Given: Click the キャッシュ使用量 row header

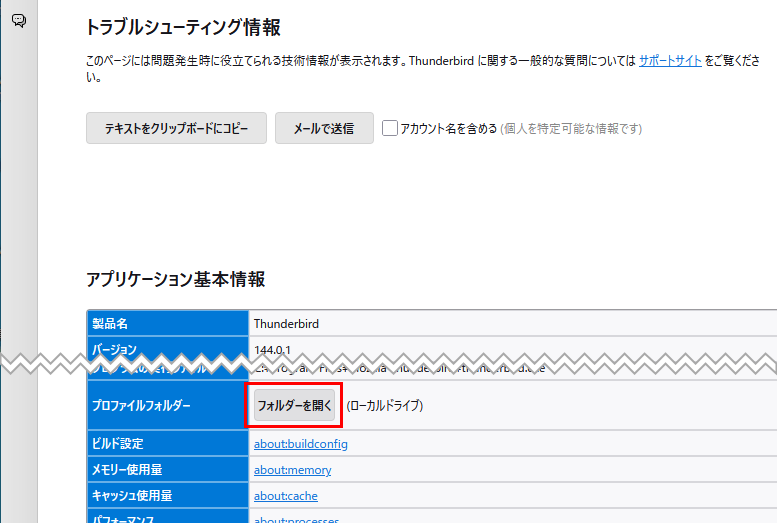Looking at the screenshot, I should (x=132, y=496).
